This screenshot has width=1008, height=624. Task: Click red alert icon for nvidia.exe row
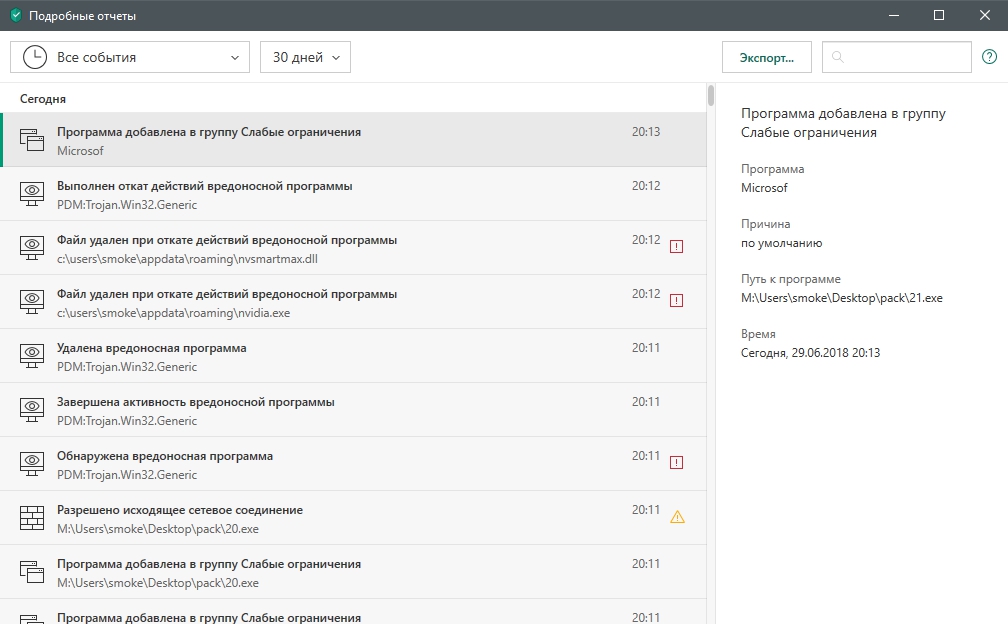pyautogui.click(x=676, y=300)
